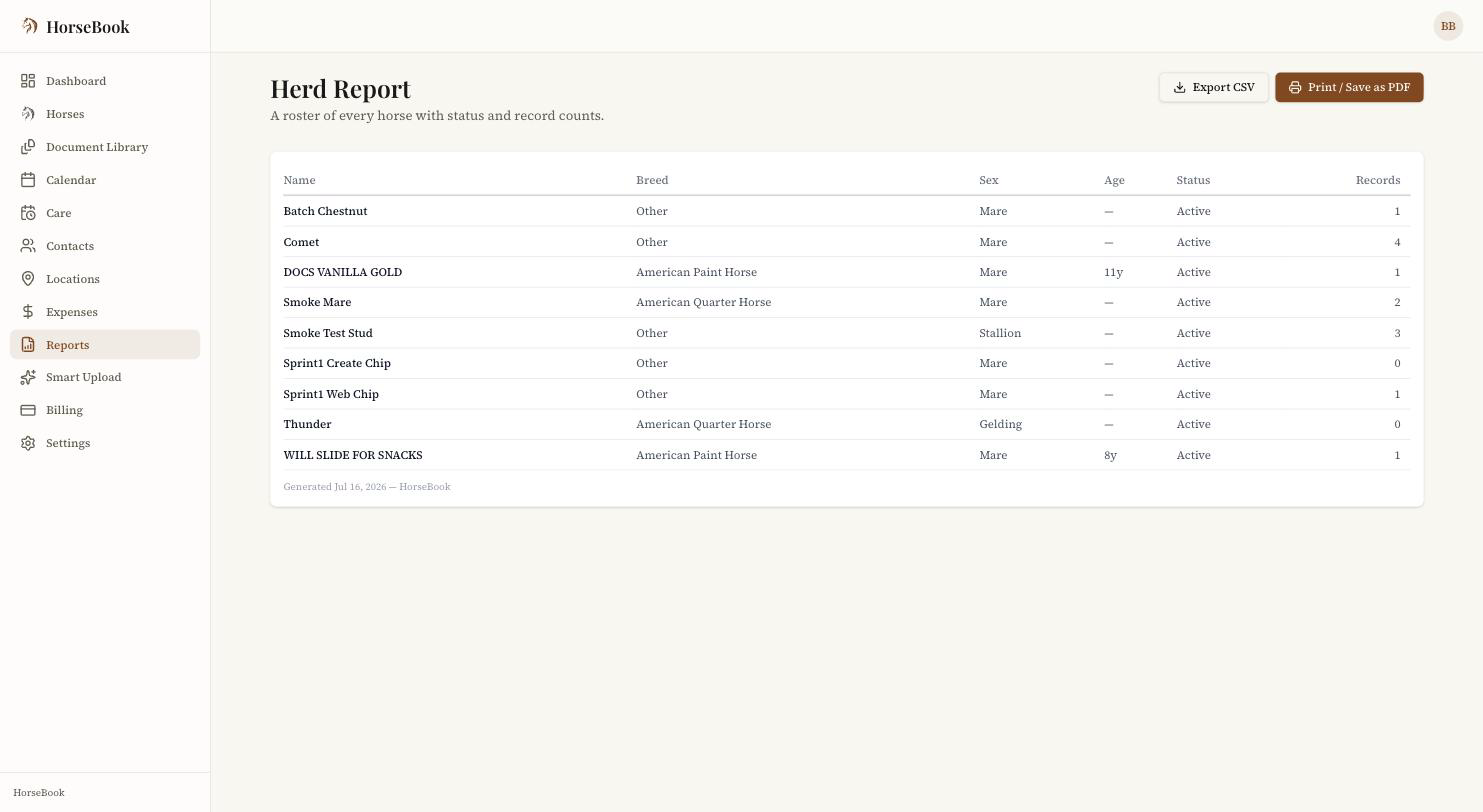This screenshot has height=812, width=1483.
Task: Click the Contacts people icon
Action: click(28, 246)
